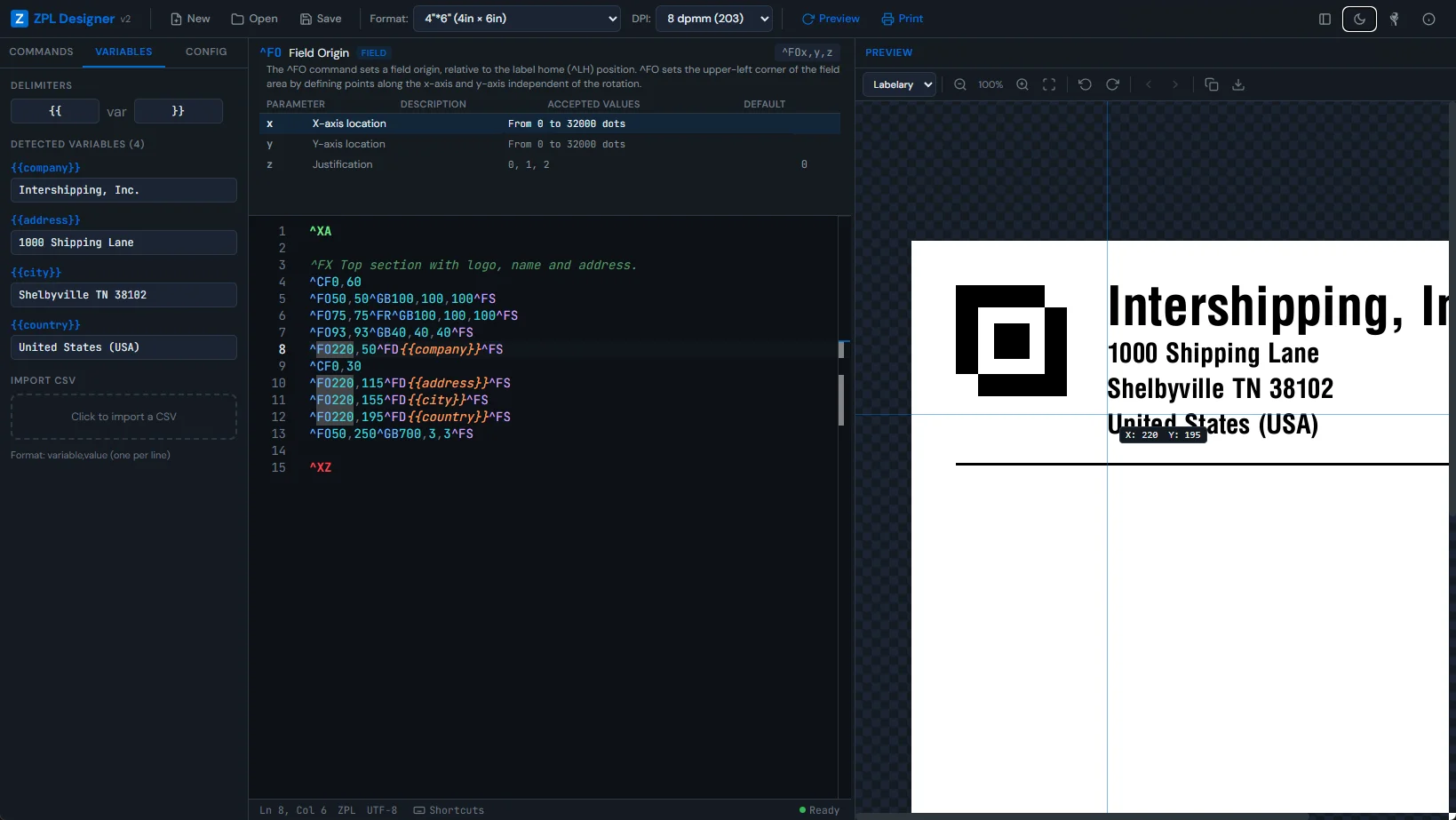Image resolution: width=1456 pixels, height=820 pixels.
Task: Click the Shortcuts toggle in status bar
Action: point(449,810)
